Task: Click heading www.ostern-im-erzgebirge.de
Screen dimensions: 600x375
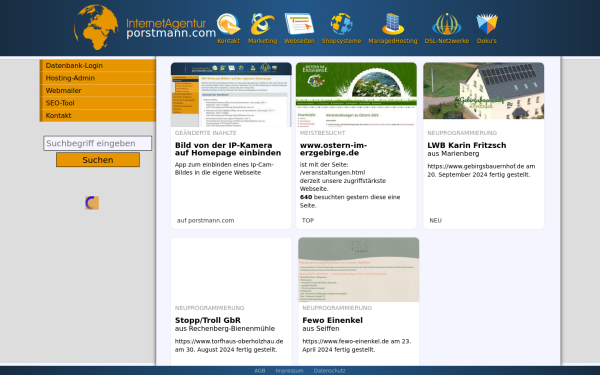Action: (333, 149)
